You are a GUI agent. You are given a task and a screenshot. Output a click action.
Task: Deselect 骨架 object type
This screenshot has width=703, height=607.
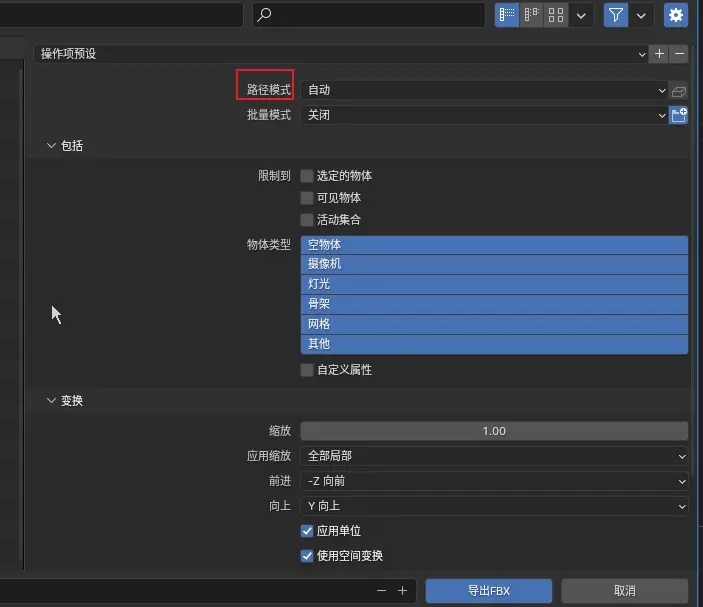click(x=494, y=304)
